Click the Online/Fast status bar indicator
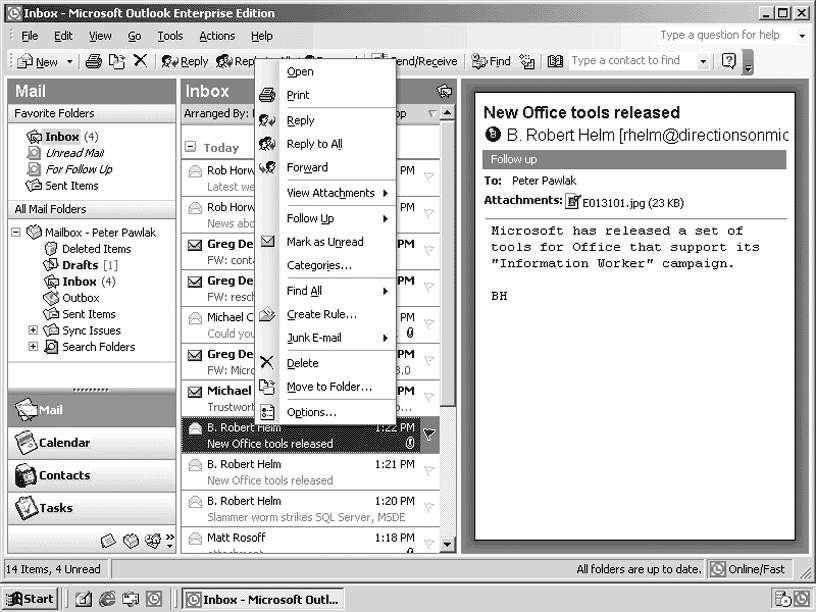 747,569
